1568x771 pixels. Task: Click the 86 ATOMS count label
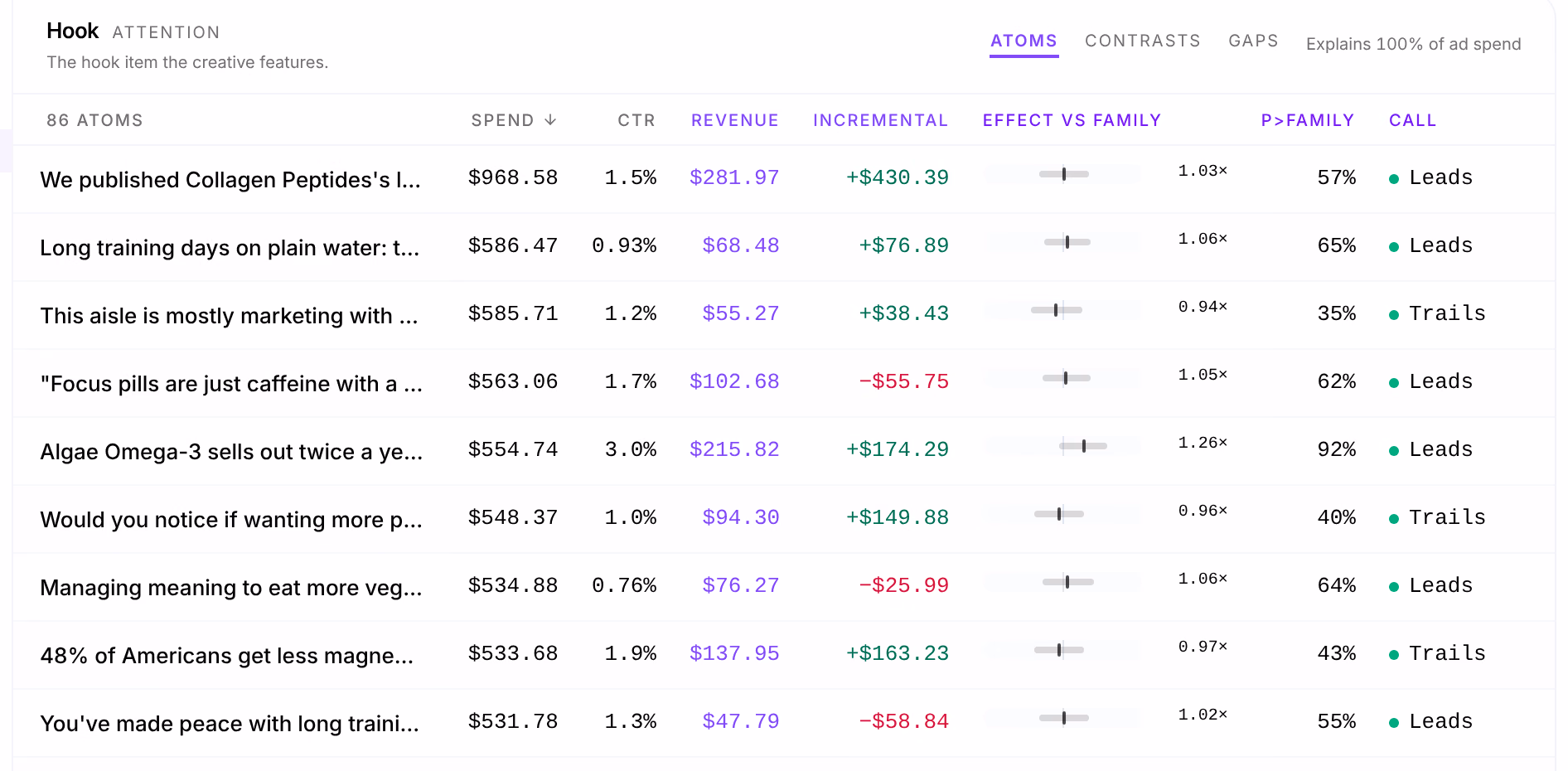[x=94, y=120]
